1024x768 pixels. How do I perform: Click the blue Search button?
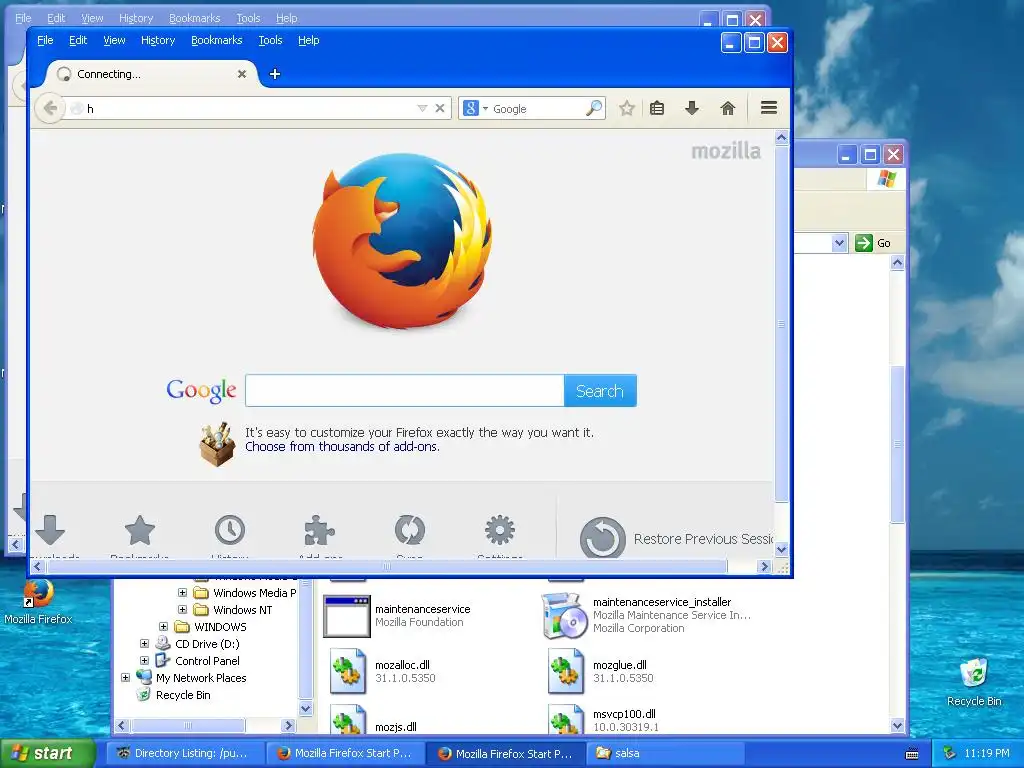(x=600, y=391)
